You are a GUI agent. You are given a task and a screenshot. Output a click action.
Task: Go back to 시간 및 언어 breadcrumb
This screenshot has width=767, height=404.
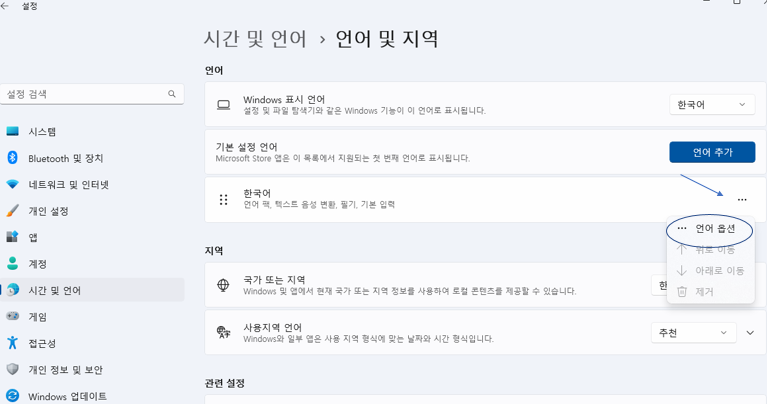coord(255,39)
